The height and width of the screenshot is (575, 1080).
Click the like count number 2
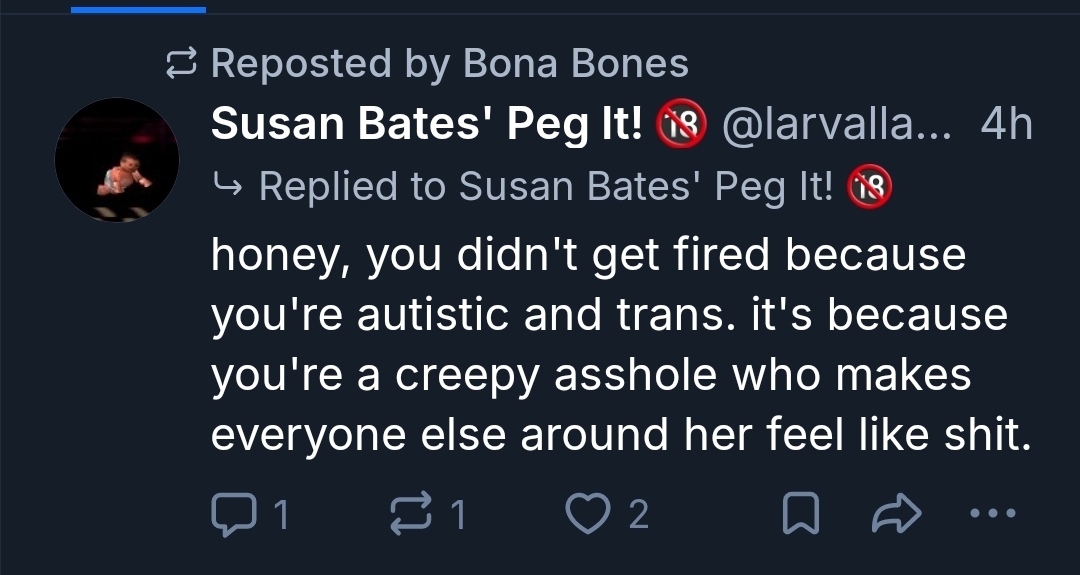pyautogui.click(x=638, y=515)
